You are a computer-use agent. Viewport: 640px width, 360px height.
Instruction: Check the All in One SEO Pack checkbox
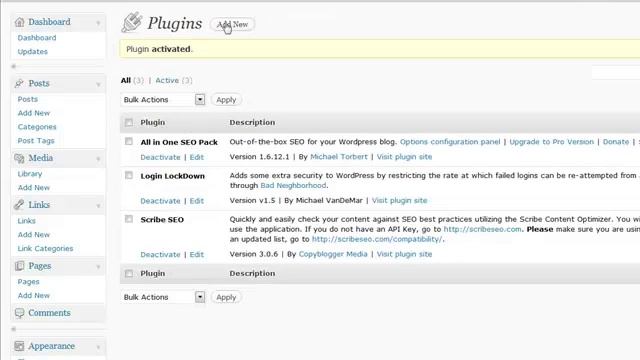pos(129,141)
